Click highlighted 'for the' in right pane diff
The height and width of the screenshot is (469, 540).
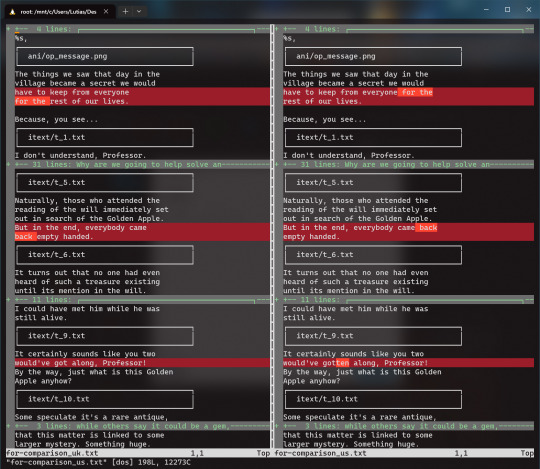pyautogui.click(x=415, y=92)
